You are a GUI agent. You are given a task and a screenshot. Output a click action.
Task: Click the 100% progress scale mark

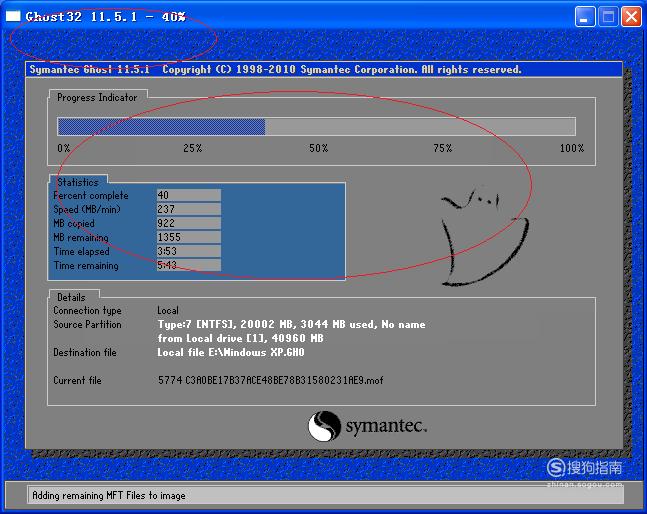[x=572, y=148]
